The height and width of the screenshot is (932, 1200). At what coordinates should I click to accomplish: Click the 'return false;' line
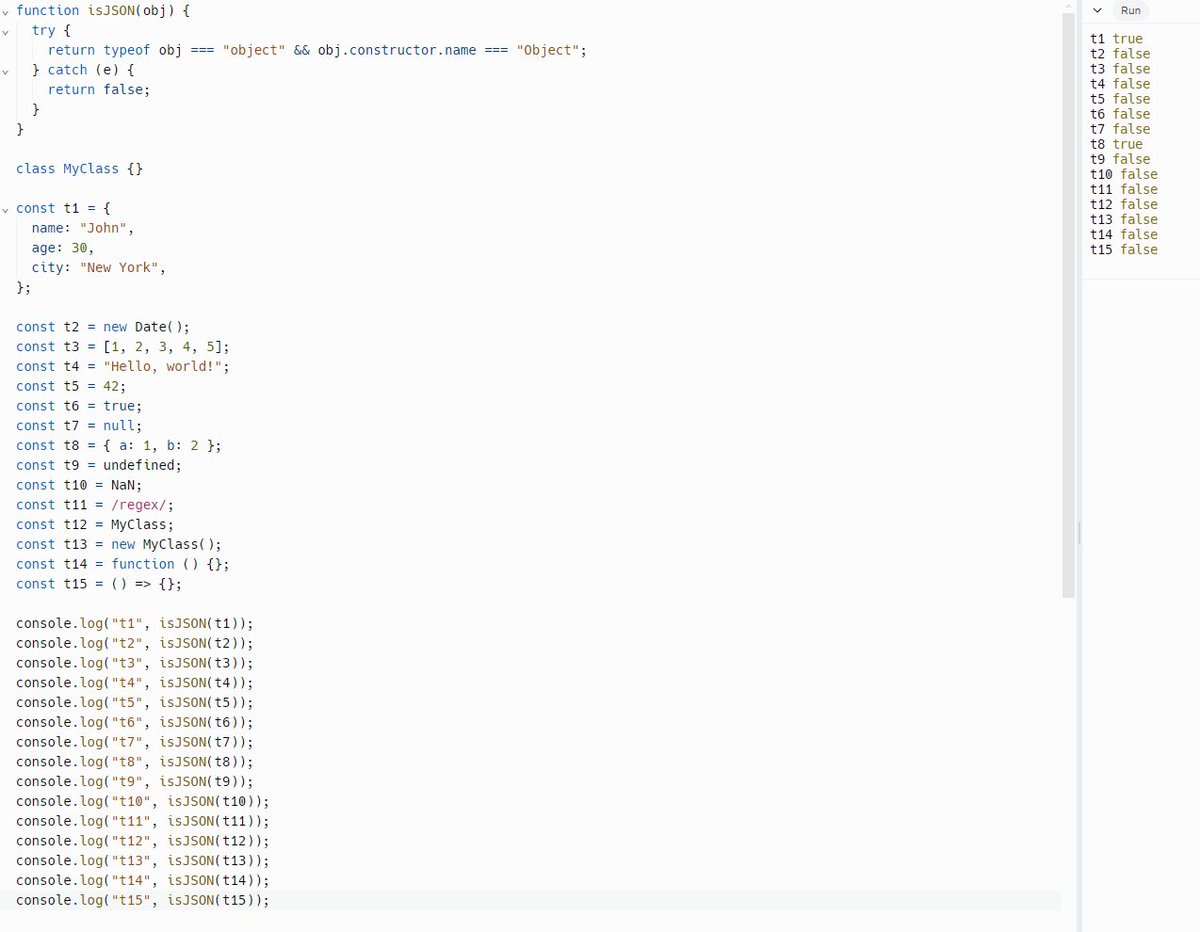99,89
